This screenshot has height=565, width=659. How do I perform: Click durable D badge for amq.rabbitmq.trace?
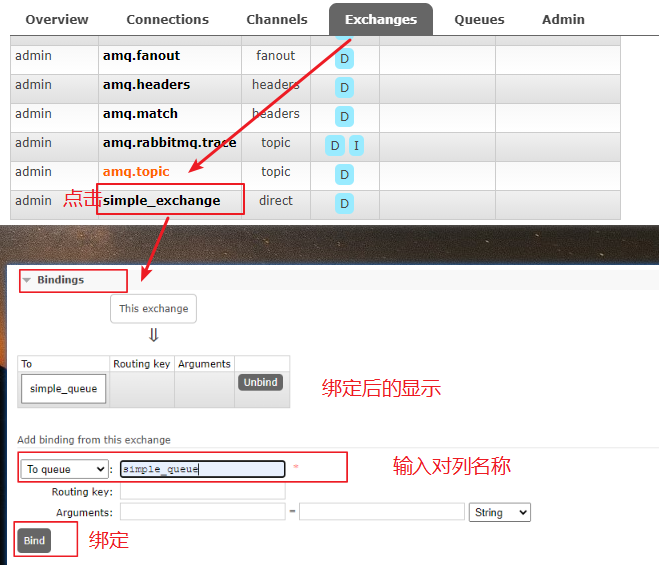coord(335,146)
